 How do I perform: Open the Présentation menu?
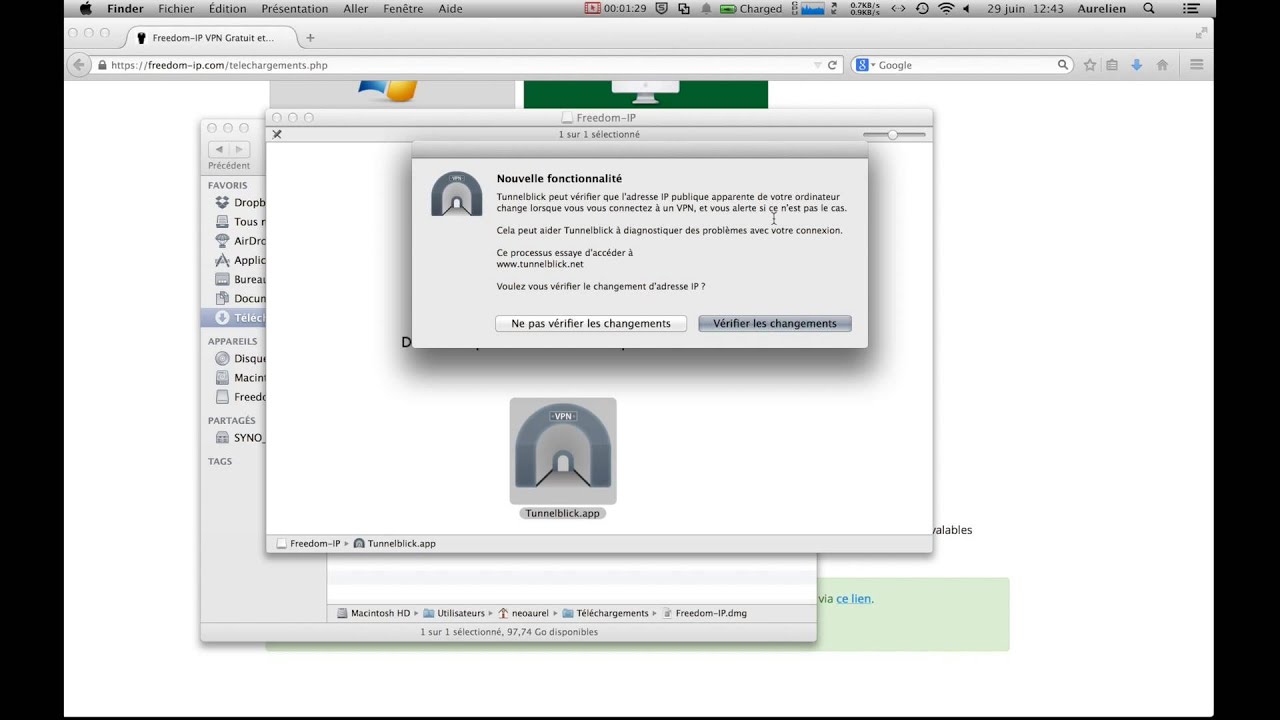click(x=295, y=9)
